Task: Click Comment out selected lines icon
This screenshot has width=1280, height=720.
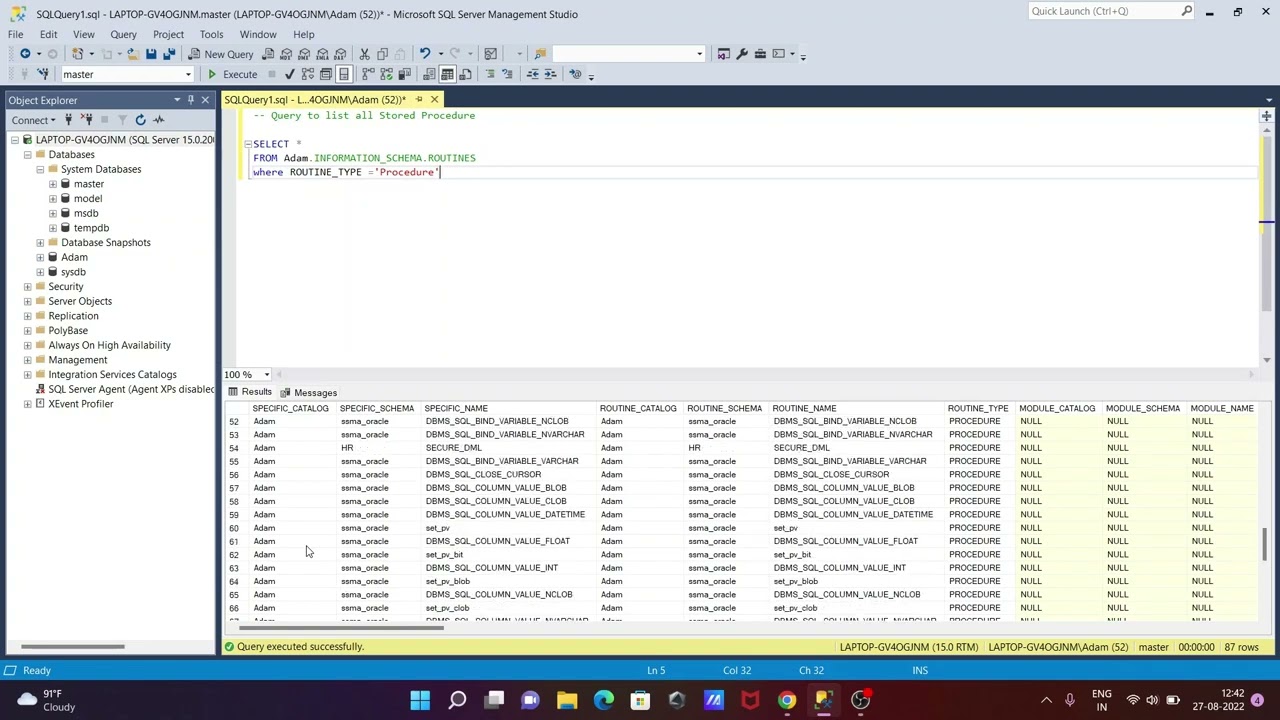Action: [x=490, y=74]
